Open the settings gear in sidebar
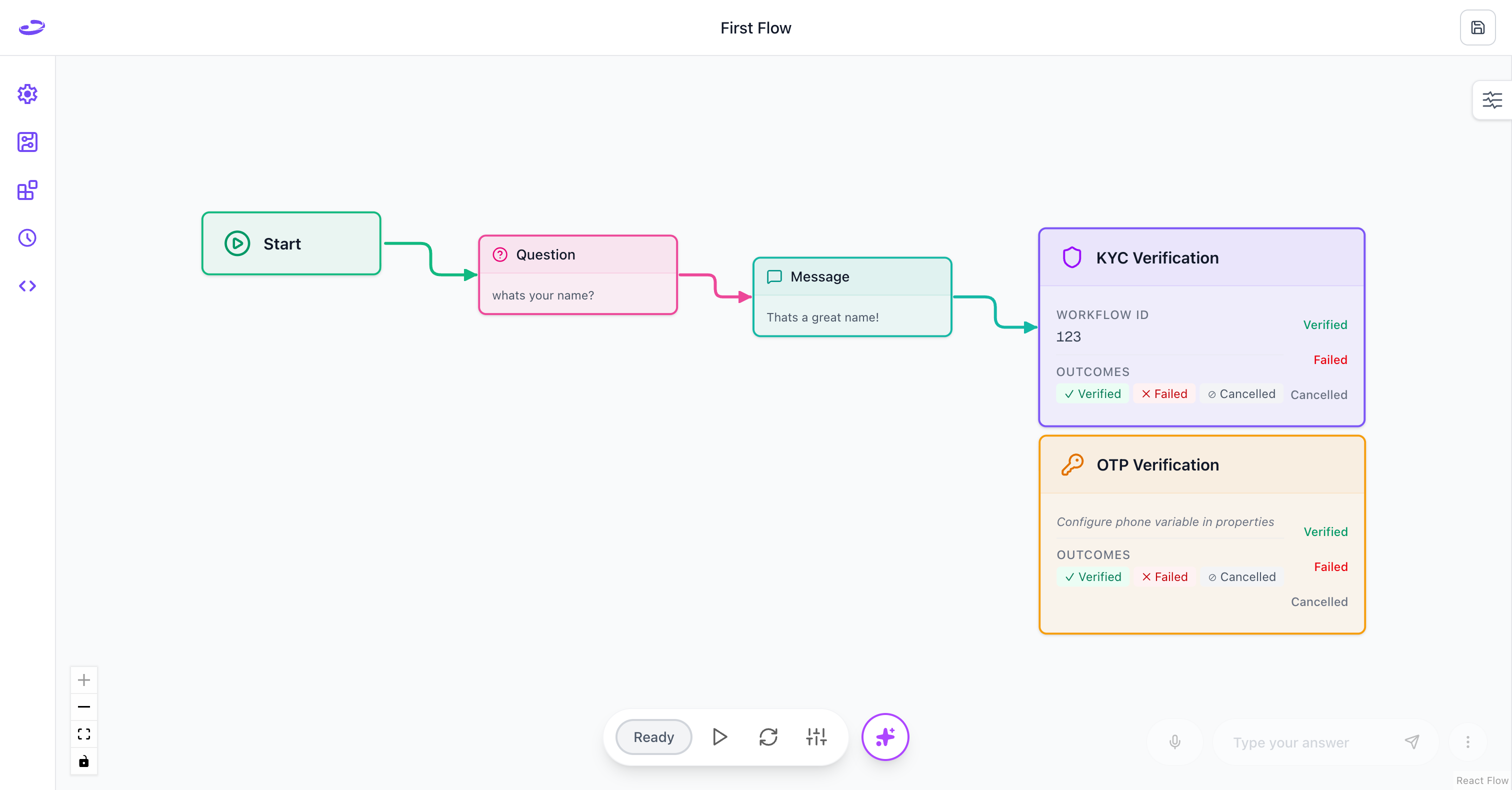Screen dimensions: 1512x790 (x=27, y=94)
